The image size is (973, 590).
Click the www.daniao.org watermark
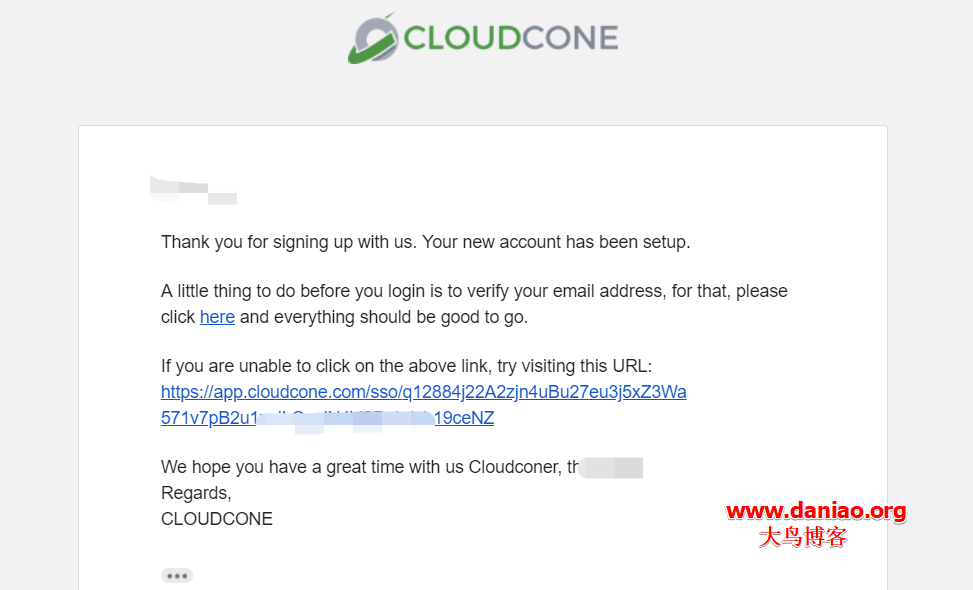(x=815, y=511)
